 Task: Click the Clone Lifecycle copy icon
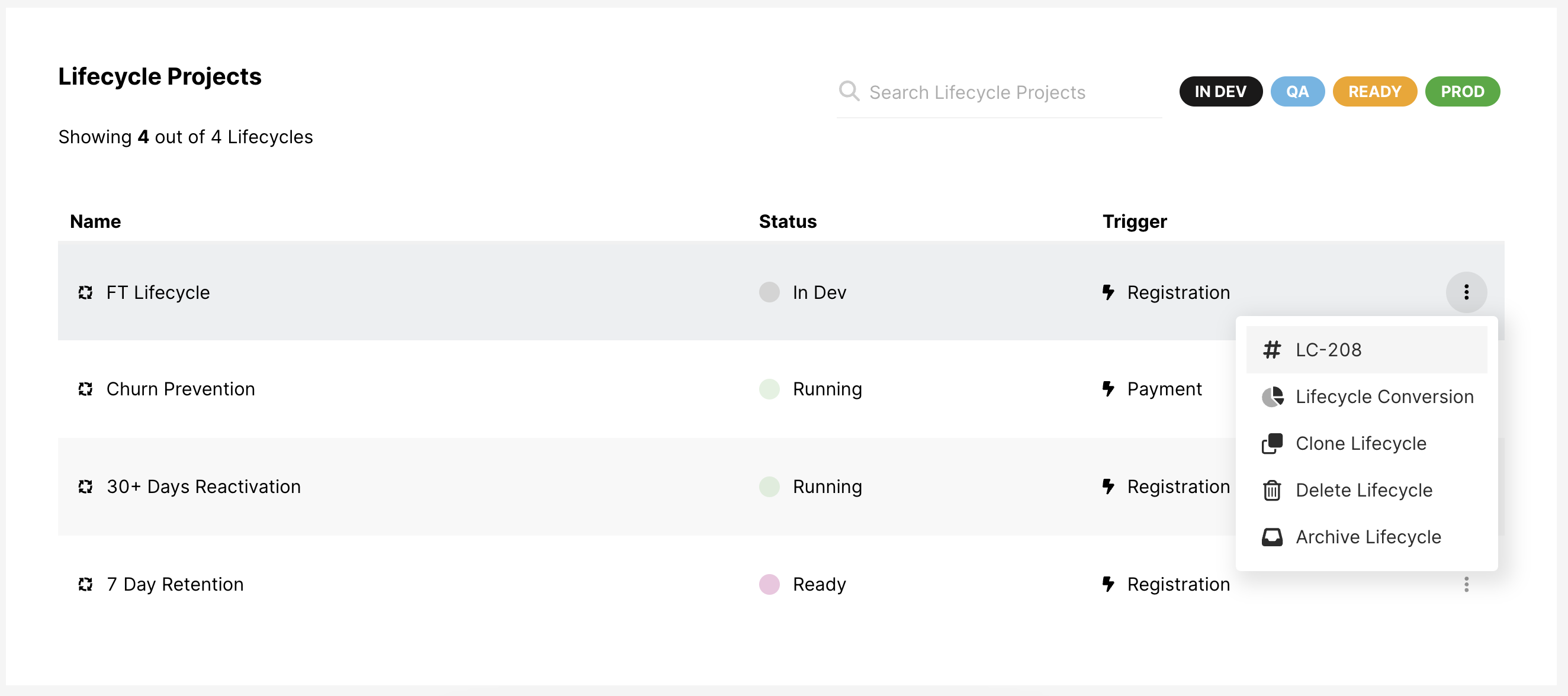point(1271,443)
